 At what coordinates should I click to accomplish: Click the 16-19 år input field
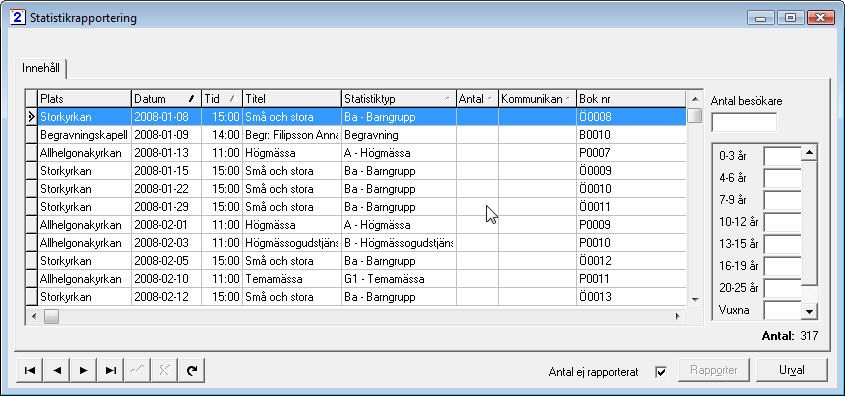(782, 266)
